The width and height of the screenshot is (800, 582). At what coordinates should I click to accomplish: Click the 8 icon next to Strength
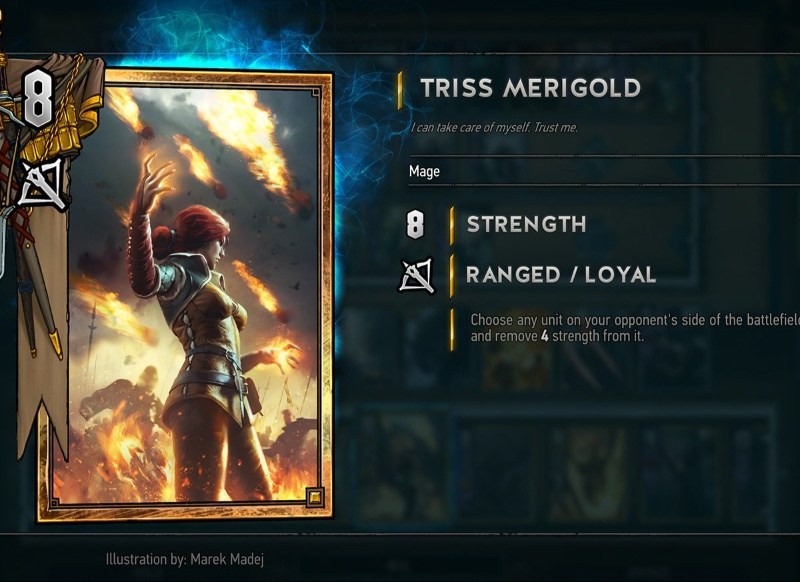(415, 224)
